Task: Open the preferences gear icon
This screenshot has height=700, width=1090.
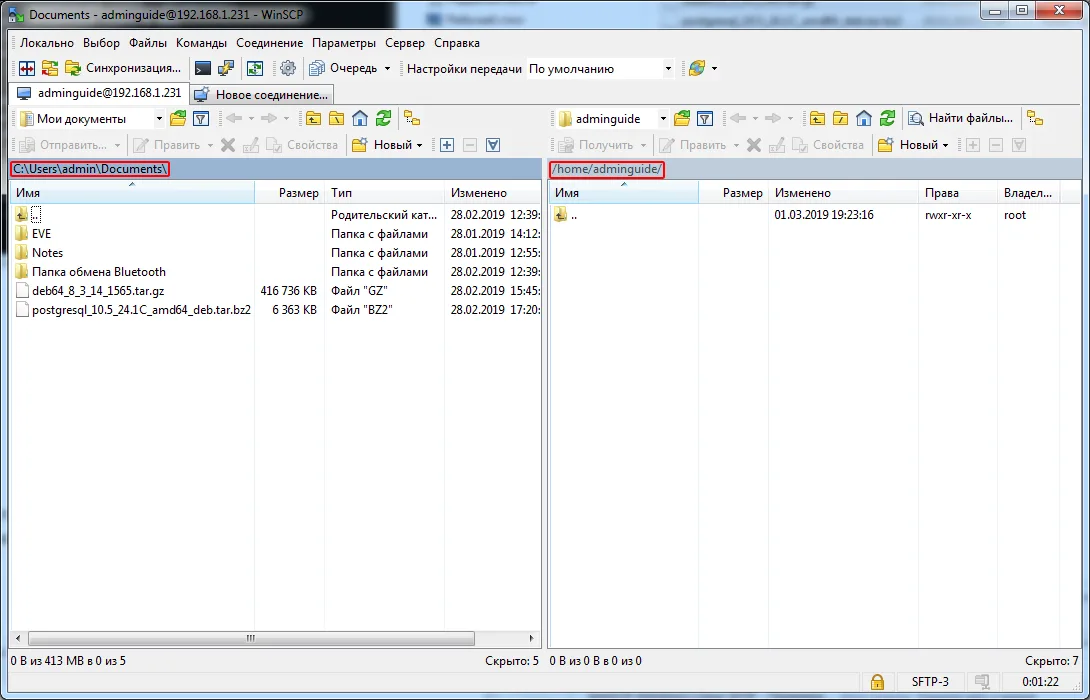Action: click(288, 68)
